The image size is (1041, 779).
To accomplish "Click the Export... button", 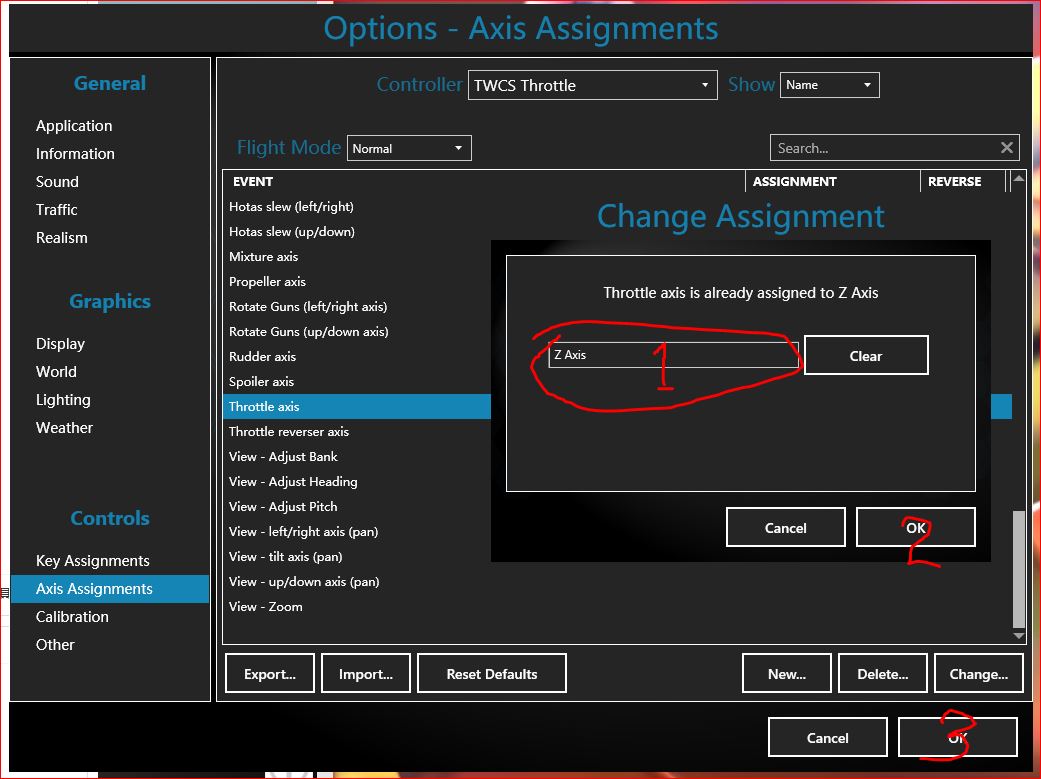I will point(270,674).
